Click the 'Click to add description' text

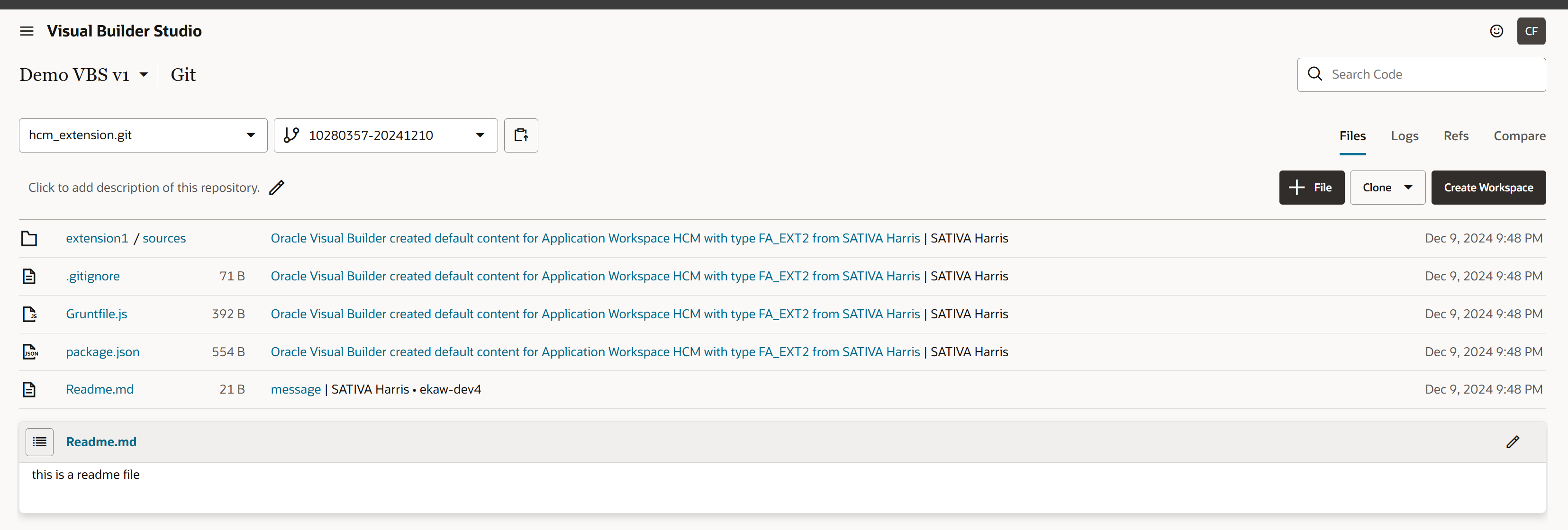[144, 188]
